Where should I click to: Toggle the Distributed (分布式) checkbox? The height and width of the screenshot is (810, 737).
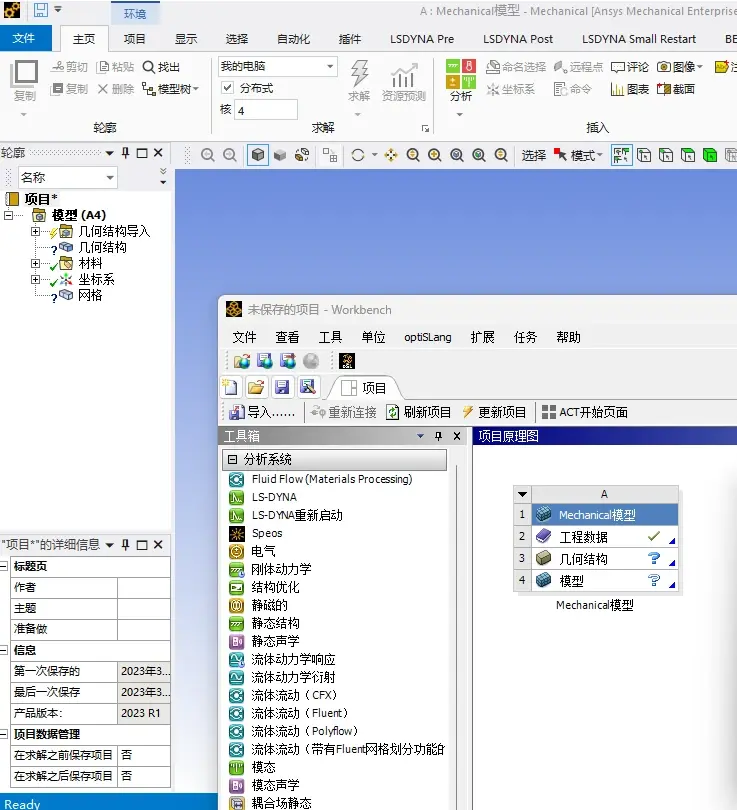click(227, 87)
